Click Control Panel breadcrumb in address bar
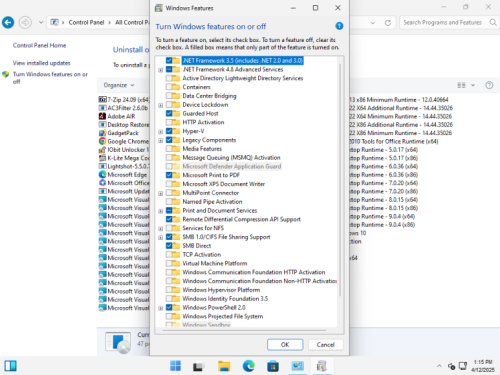The image size is (500, 375). pyautogui.click(x=86, y=22)
